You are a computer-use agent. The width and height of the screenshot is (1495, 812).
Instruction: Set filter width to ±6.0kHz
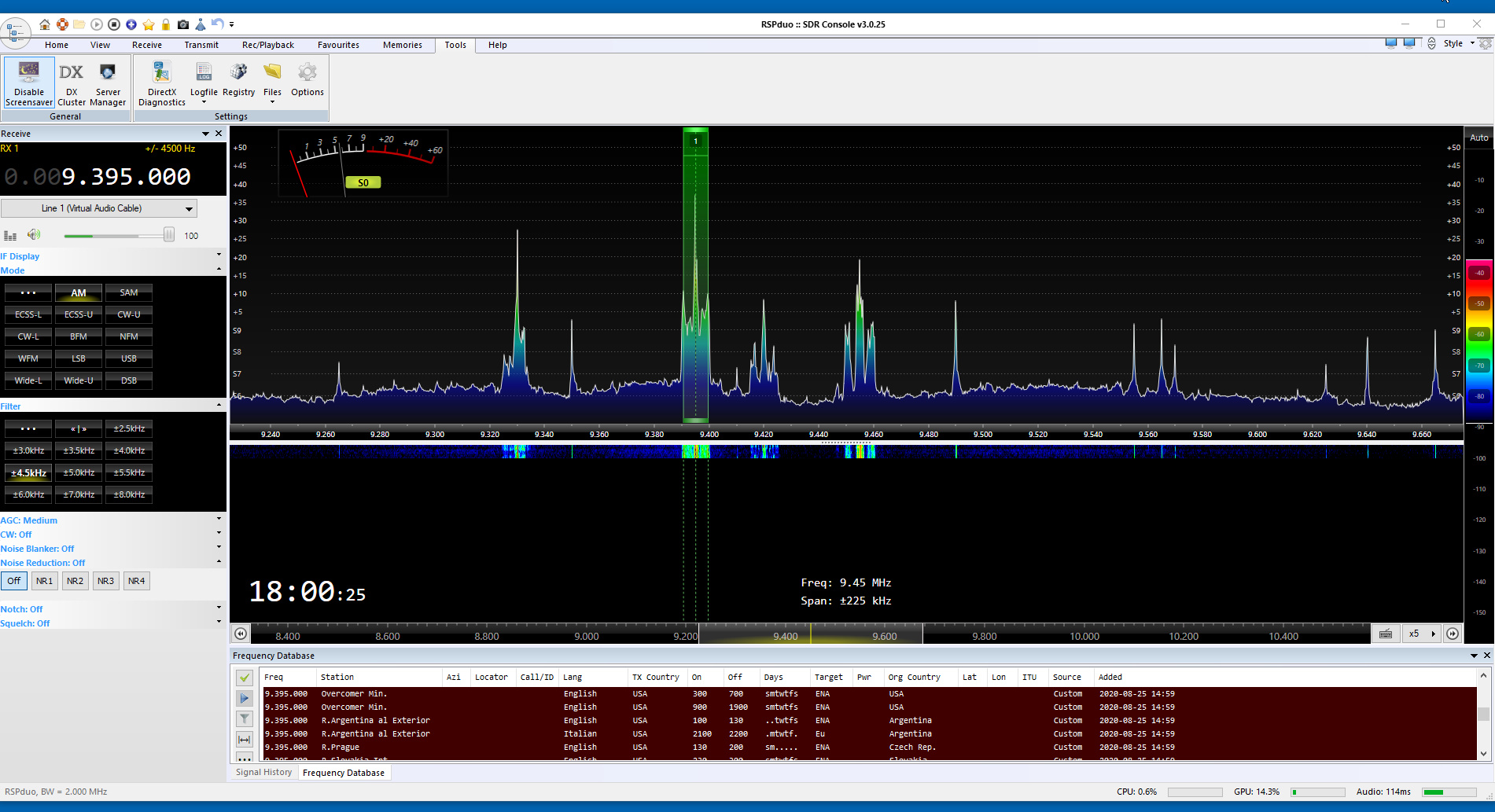tap(28, 494)
